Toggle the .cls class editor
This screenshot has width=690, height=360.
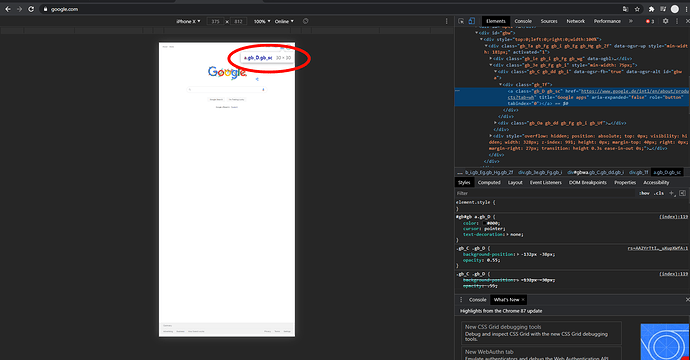click(659, 193)
